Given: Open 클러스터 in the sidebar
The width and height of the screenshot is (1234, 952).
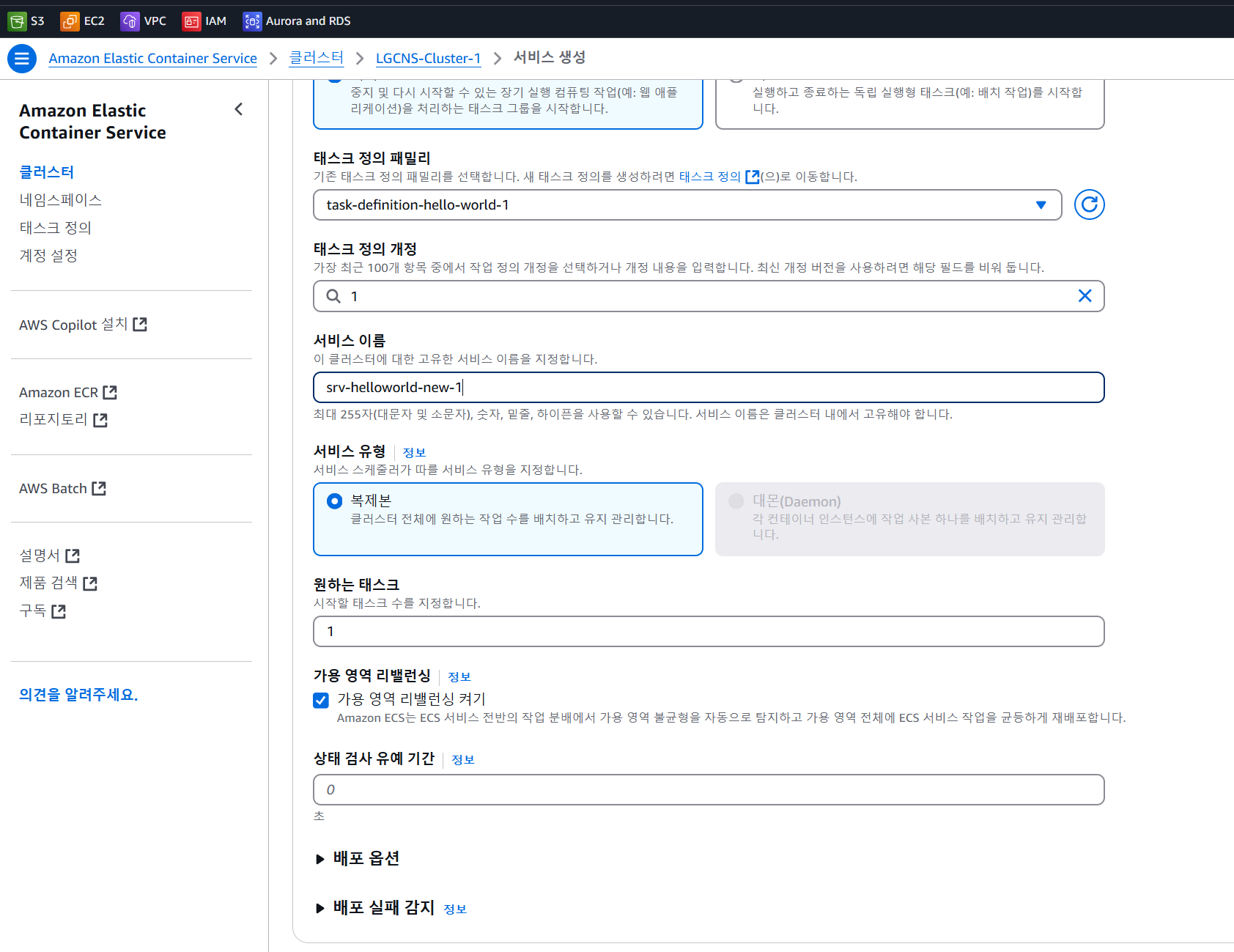Looking at the screenshot, I should pyautogui.click(x=47, y=172).
